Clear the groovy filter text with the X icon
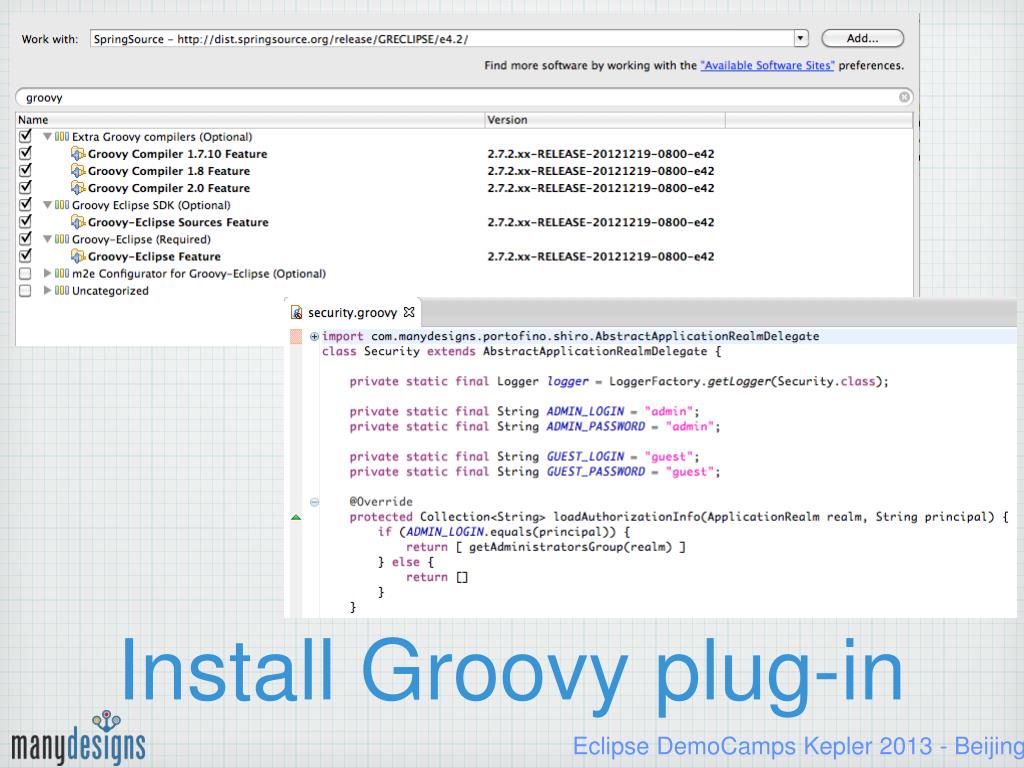The image size is (1024, 768). (x=904, y=97)
